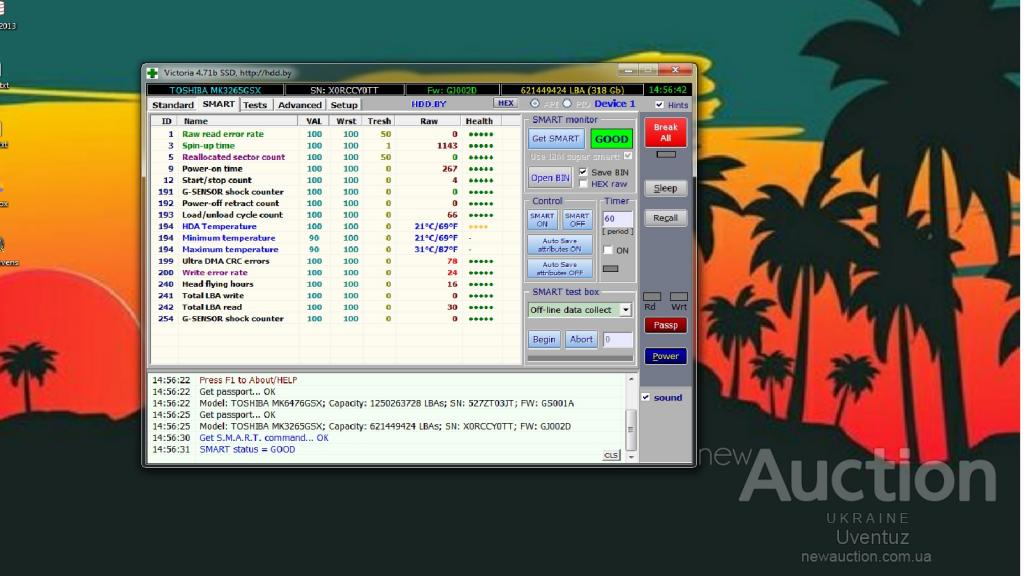Toggle the Save BIN checkbox
This screenshot has width=1024, height=576.
click(x=583, y=172)
